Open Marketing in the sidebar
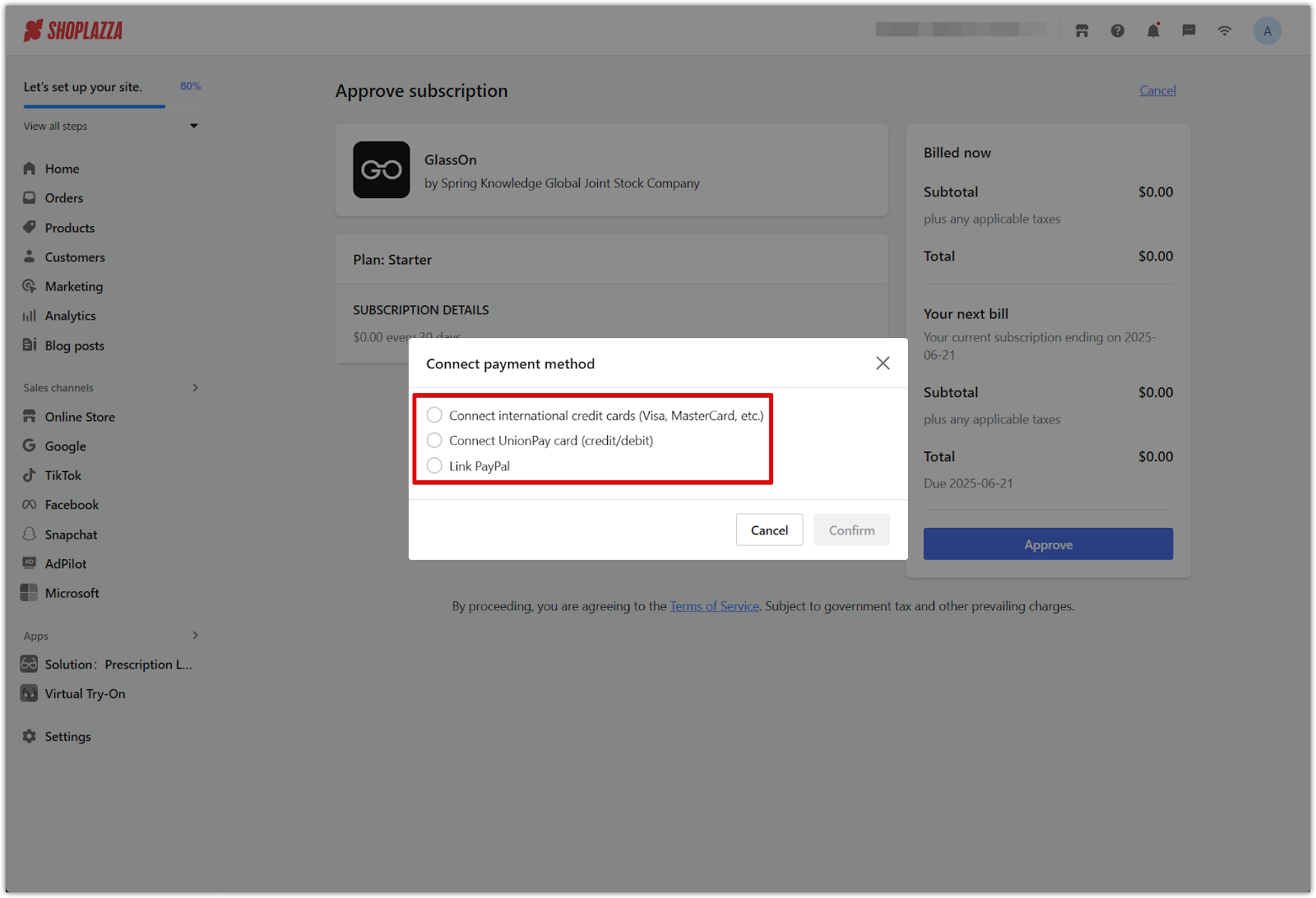 pyautogui.click(x=74, y=286)
